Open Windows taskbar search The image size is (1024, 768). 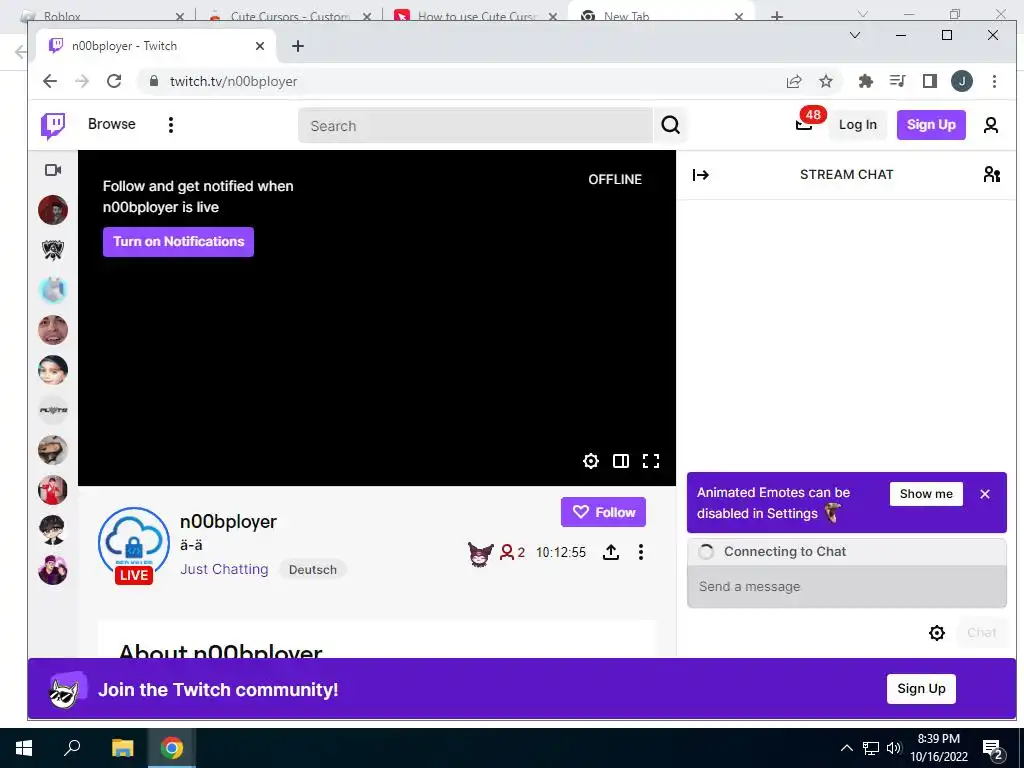72,748
